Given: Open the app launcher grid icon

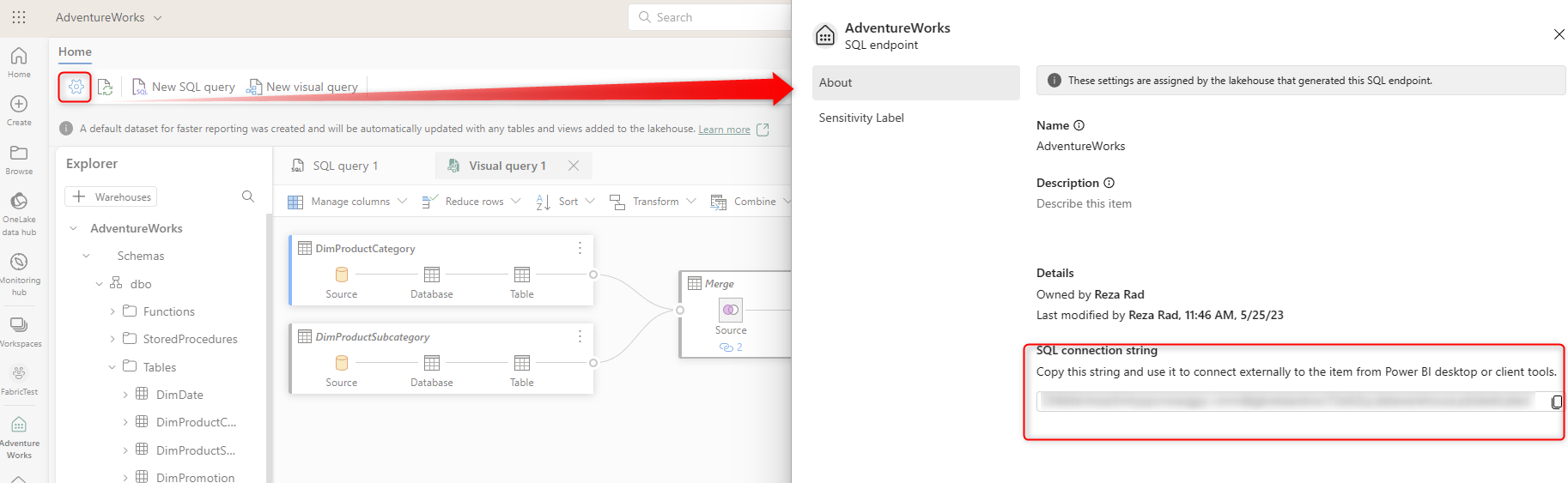Looking at the screenshot, I should click(19, 17).
